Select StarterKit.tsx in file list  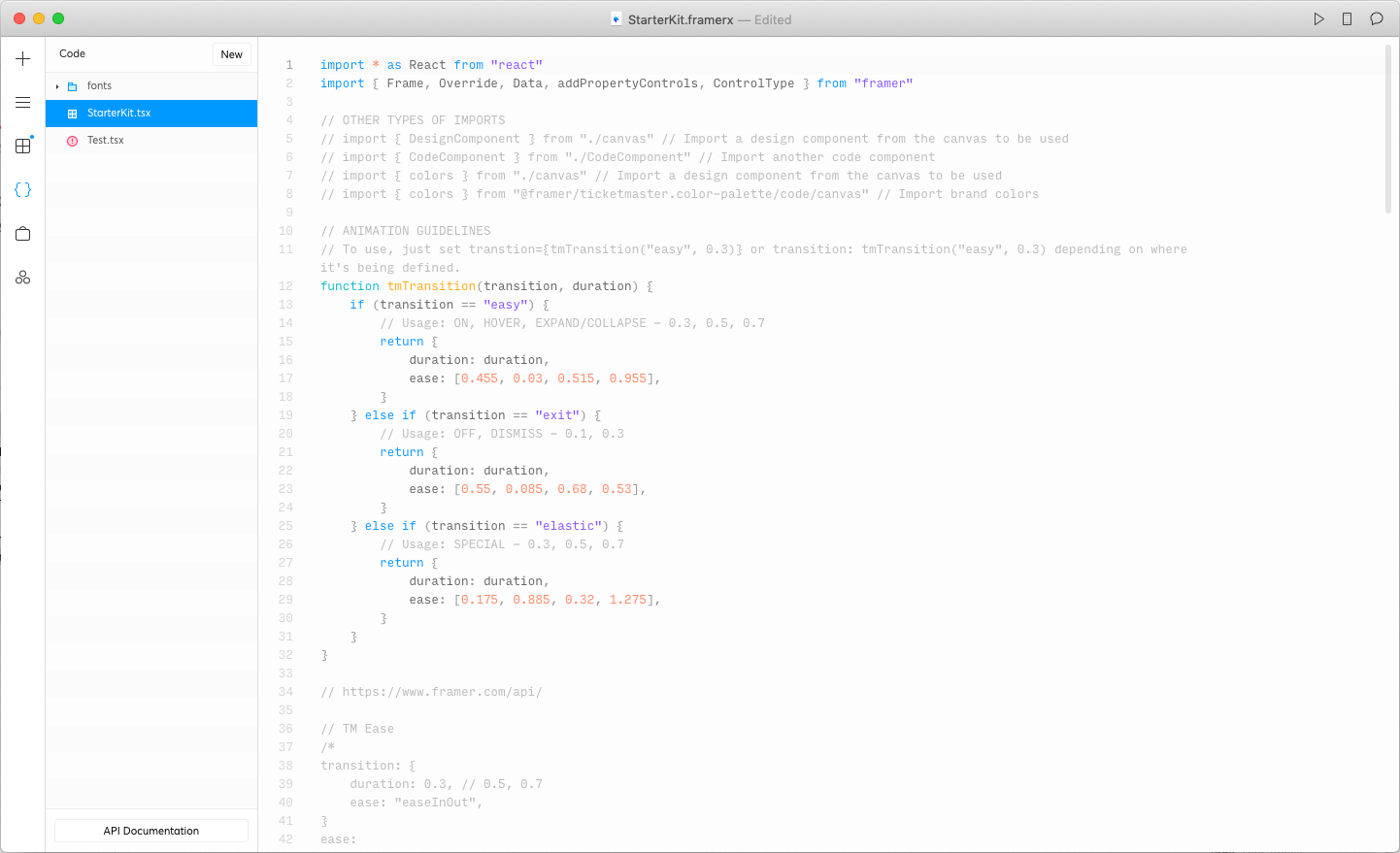click(x=151, y=114)
